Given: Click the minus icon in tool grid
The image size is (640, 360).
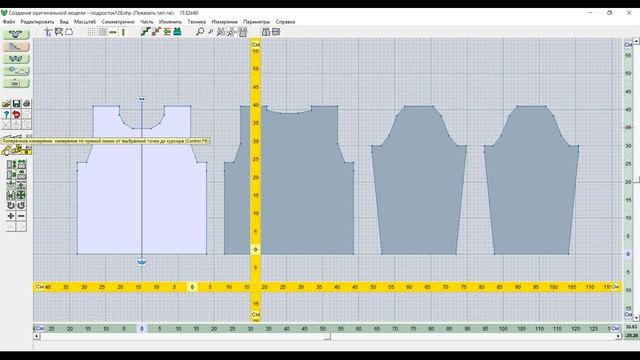Looking at the screenshot, I should 21,216.
